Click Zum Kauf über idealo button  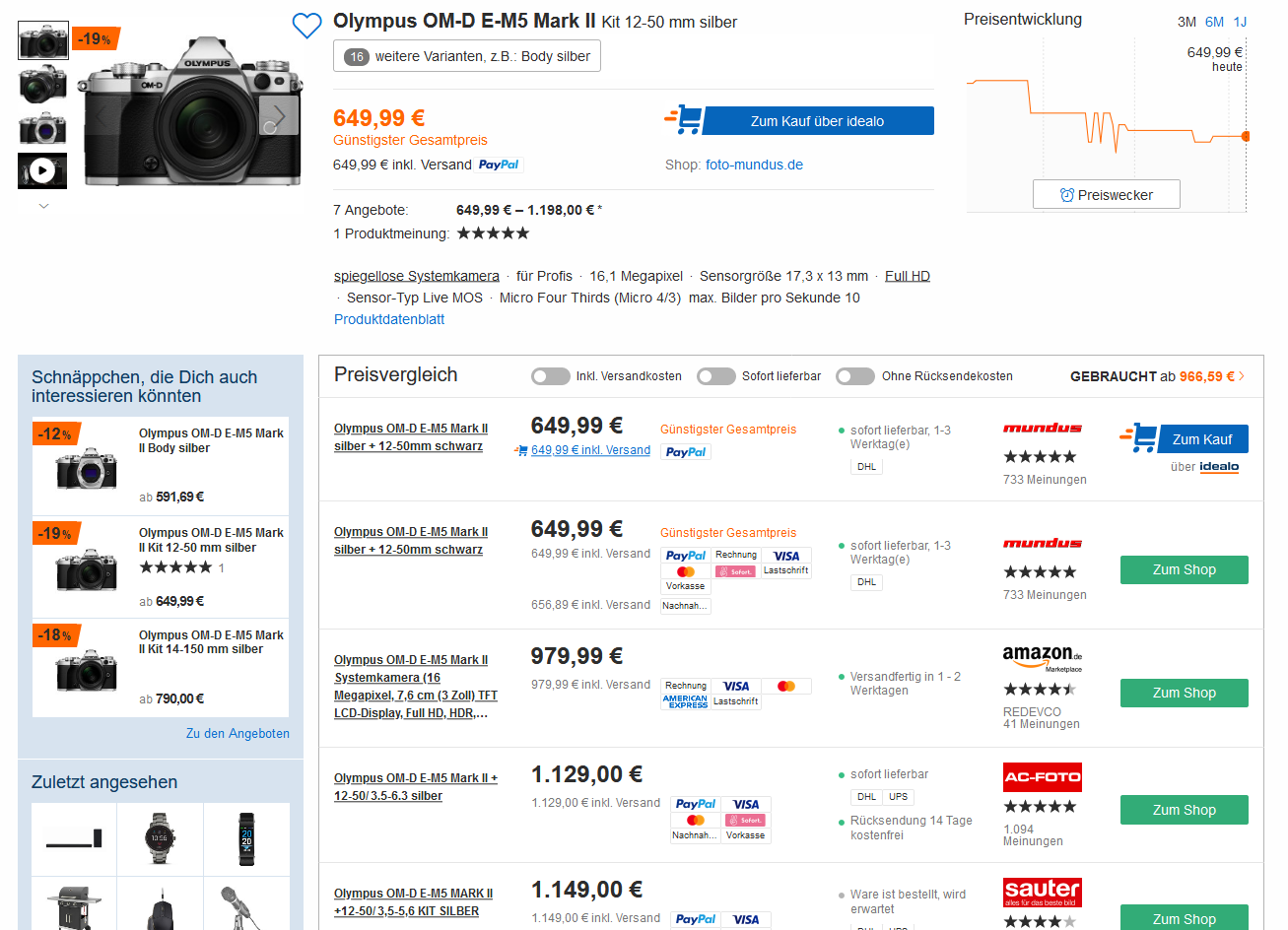click(817, 121)
